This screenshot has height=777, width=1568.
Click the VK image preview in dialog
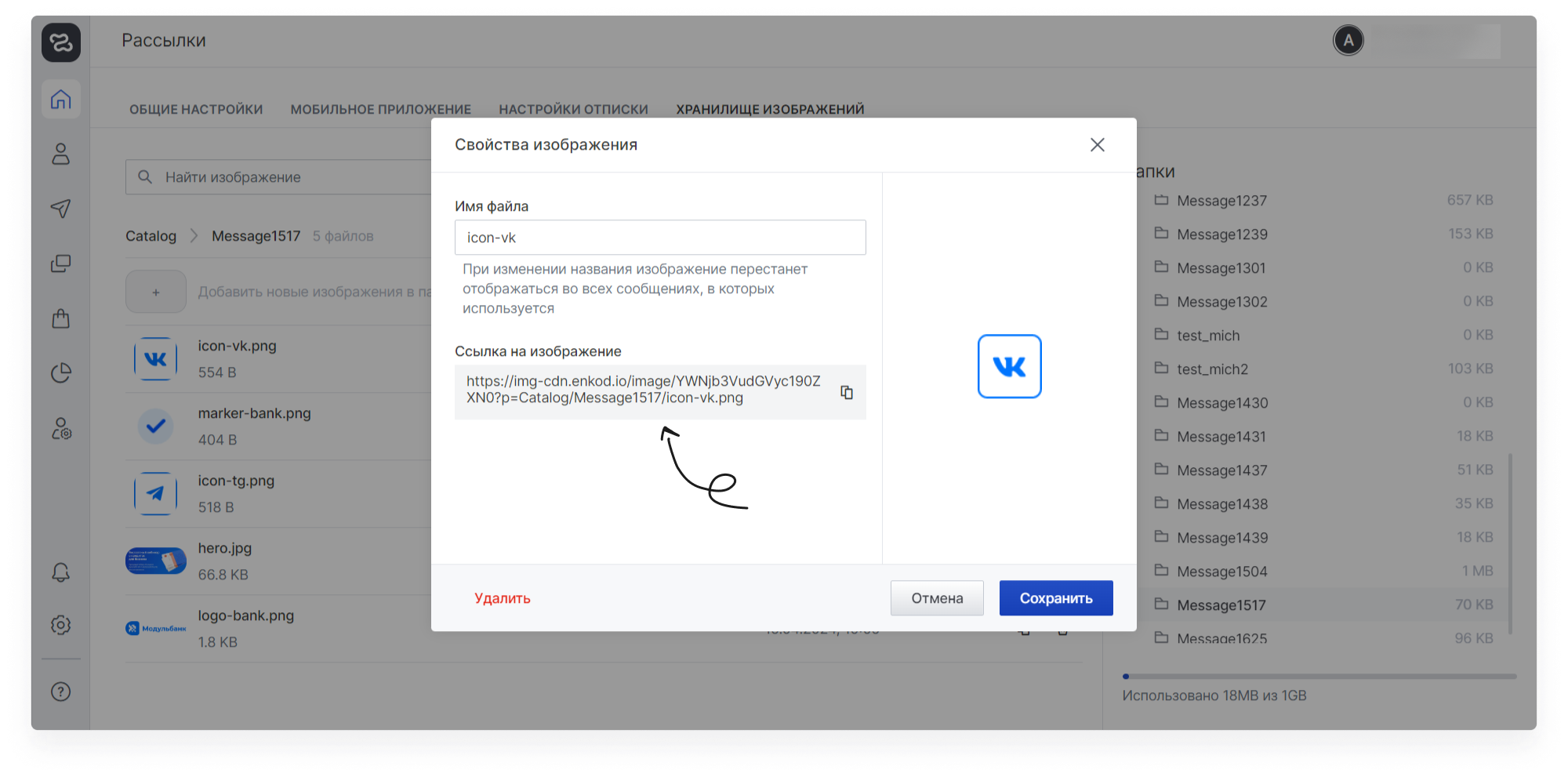click(1010, 367)
